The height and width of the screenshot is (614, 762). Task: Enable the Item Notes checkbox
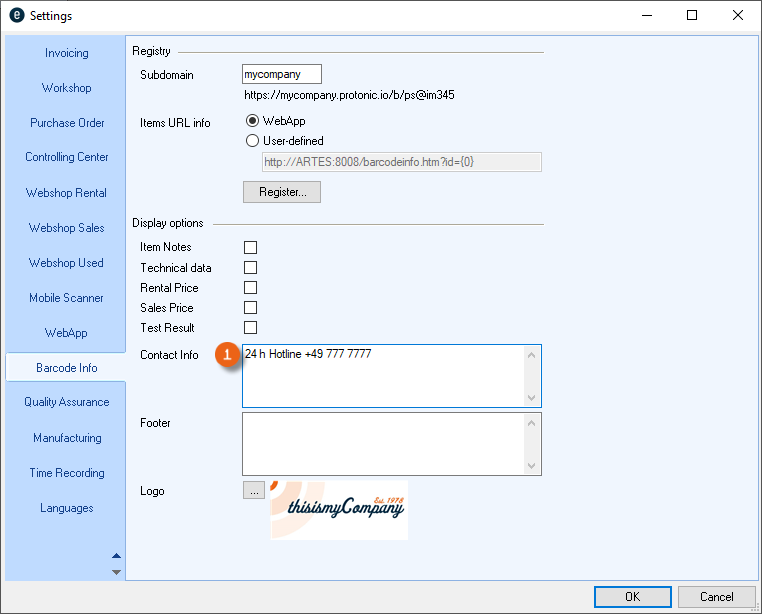tap(251, 247)
